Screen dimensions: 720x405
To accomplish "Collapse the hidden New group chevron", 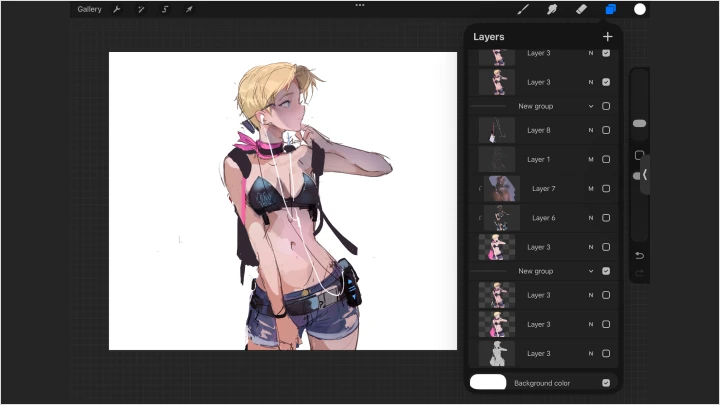I will click(591, 106).
